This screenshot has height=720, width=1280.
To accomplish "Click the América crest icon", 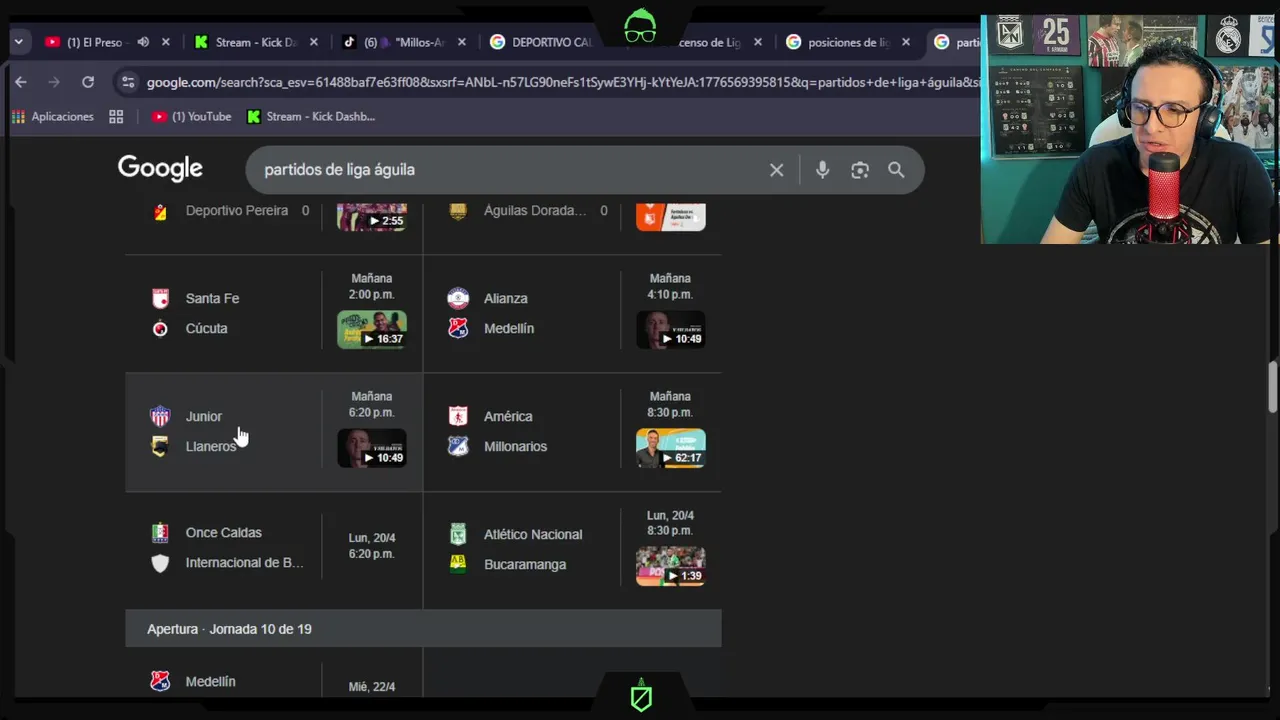I will coord(458,416).
